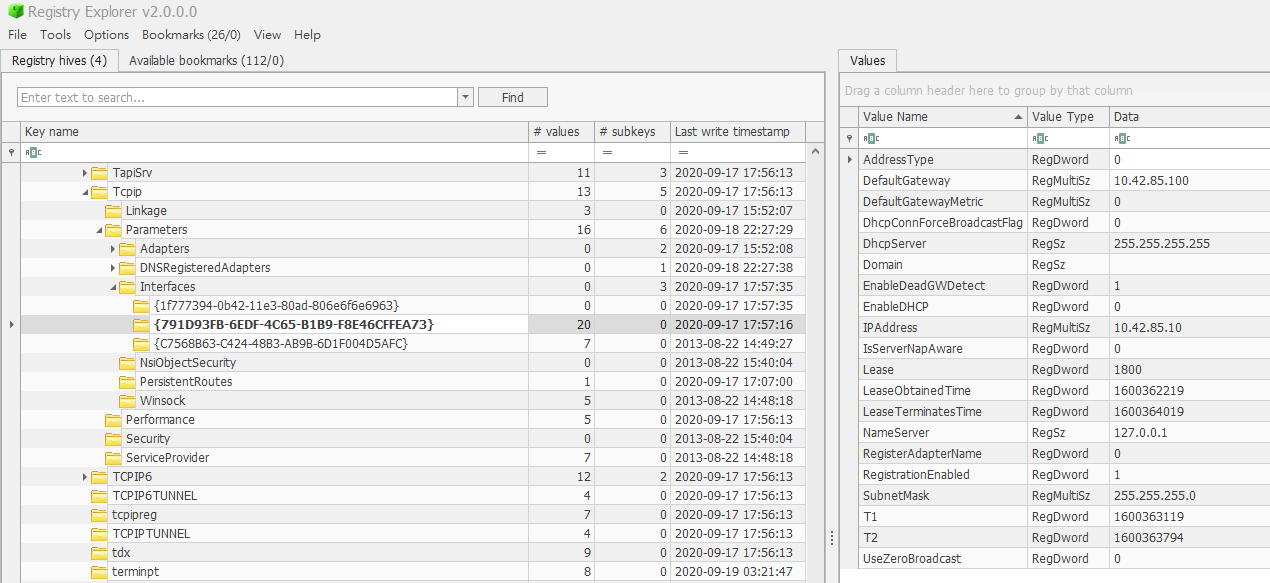The image size is (1270, 583).
Task: Open the Tools menu
Action: (x=55, y=34)
